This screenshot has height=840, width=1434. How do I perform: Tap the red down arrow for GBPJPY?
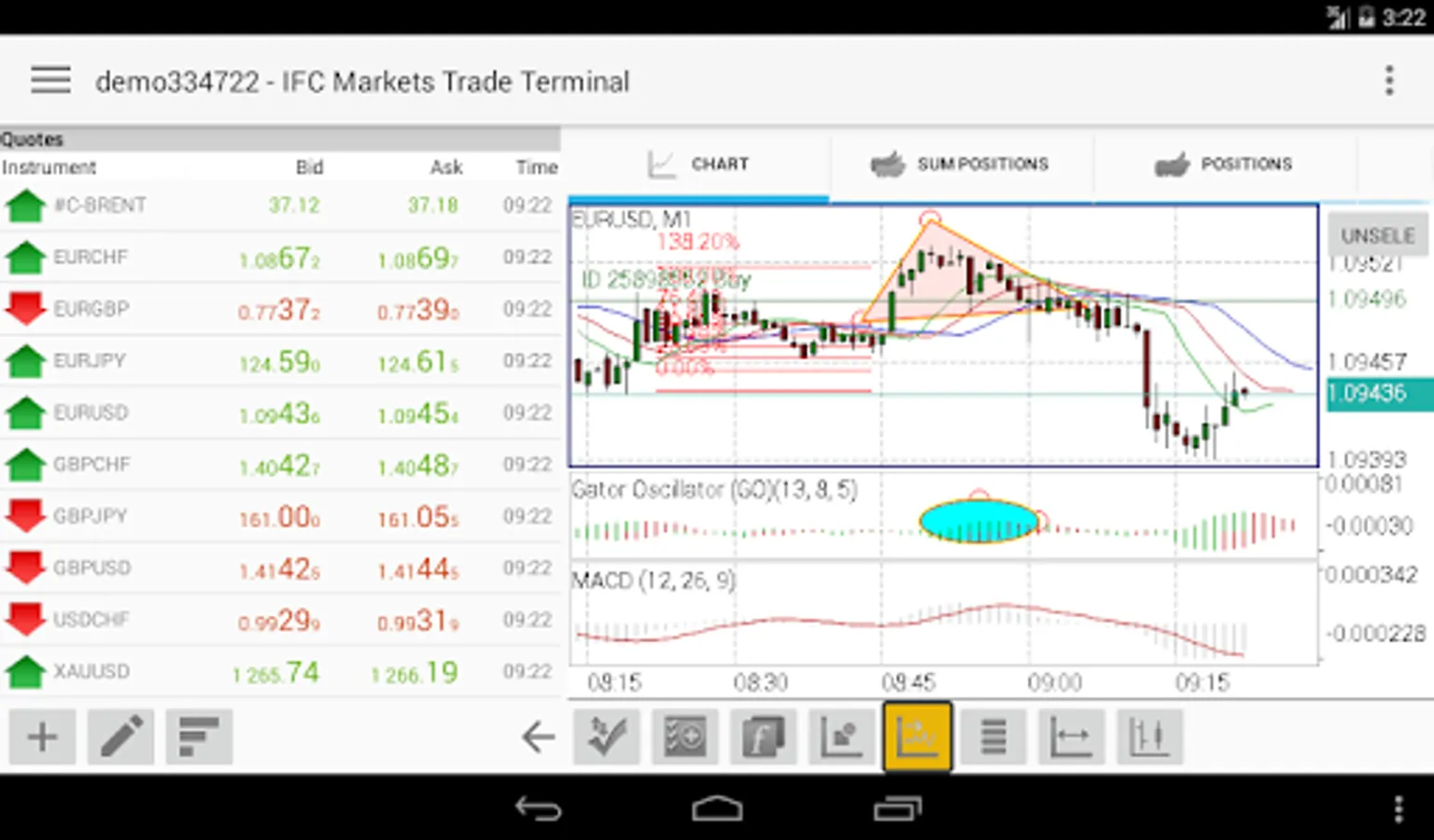(25, 515)
